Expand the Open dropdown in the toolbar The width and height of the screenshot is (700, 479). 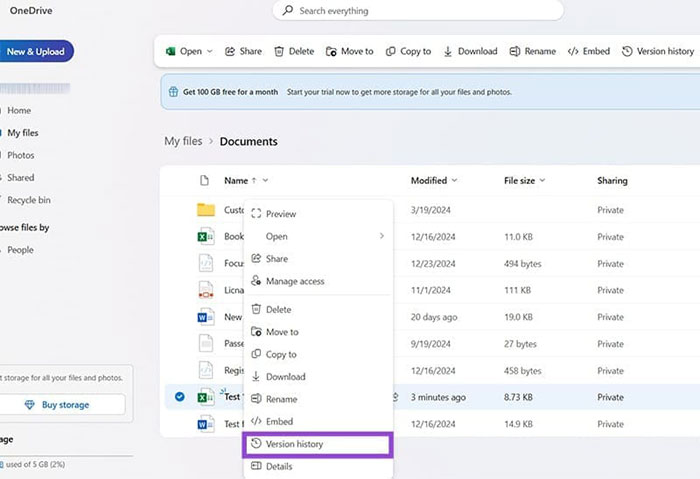[x=210, y=51]
